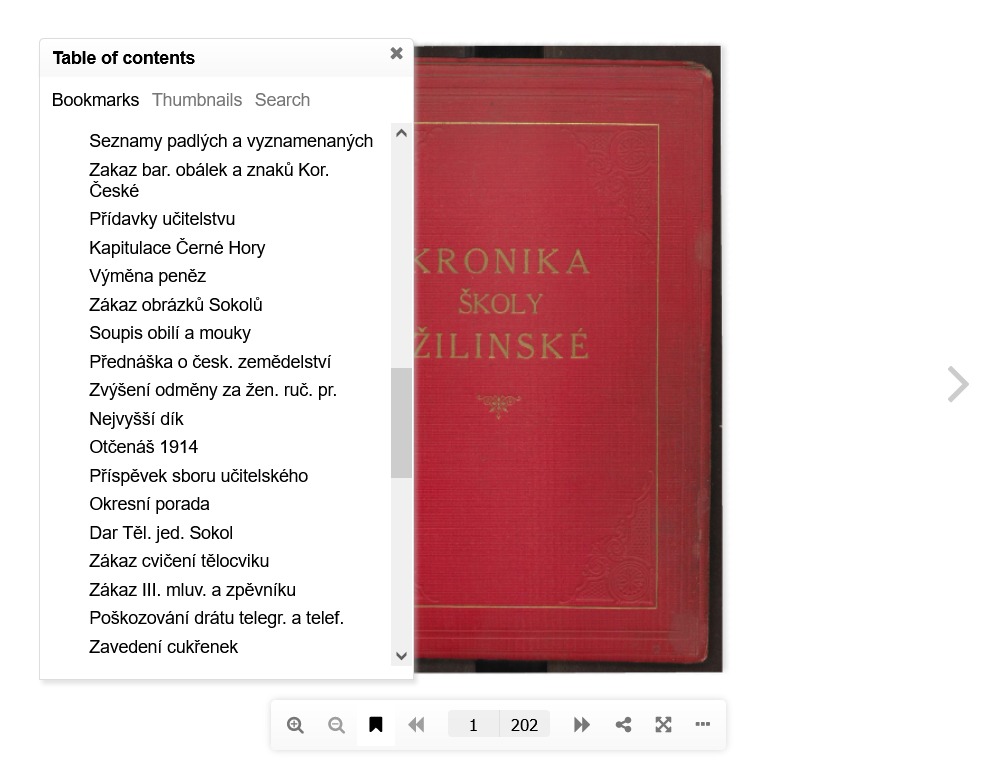Click the zoom out magnifier icon
994x761 pixels.
point(337,725)
